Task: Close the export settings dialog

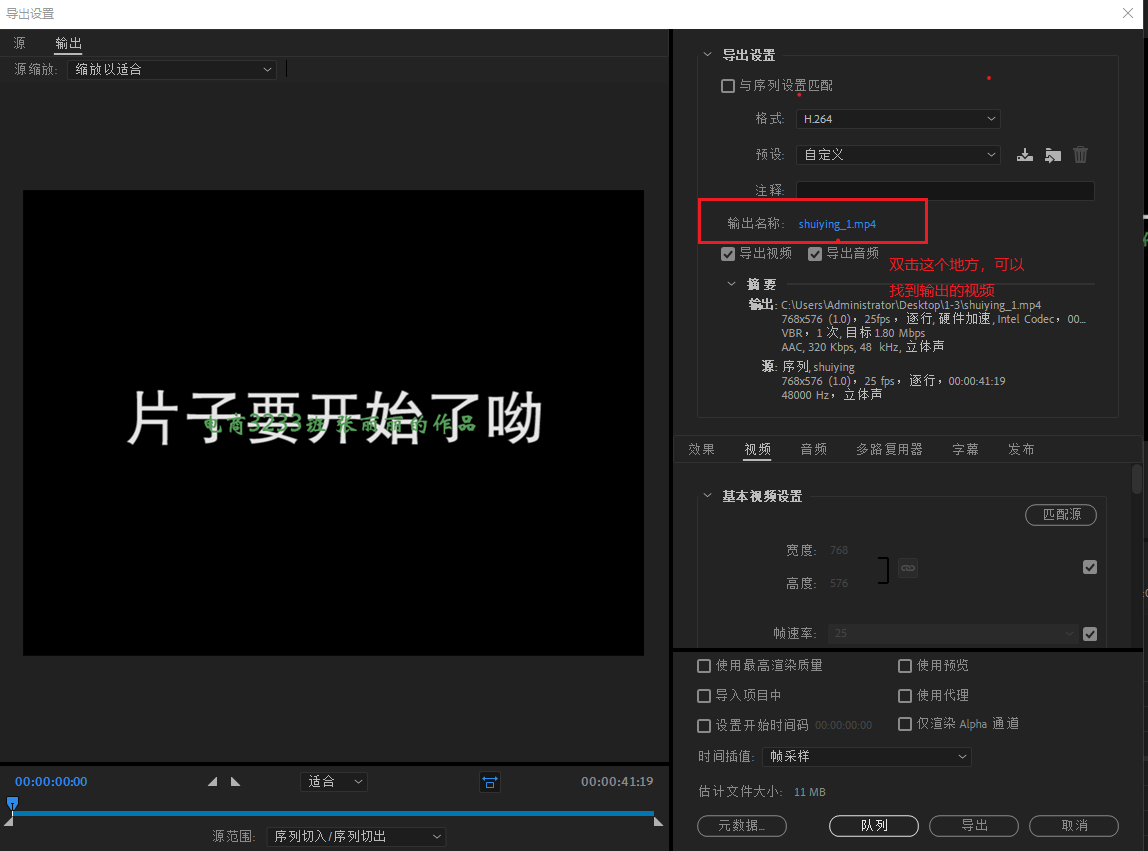Action: tap(1128, 13)
